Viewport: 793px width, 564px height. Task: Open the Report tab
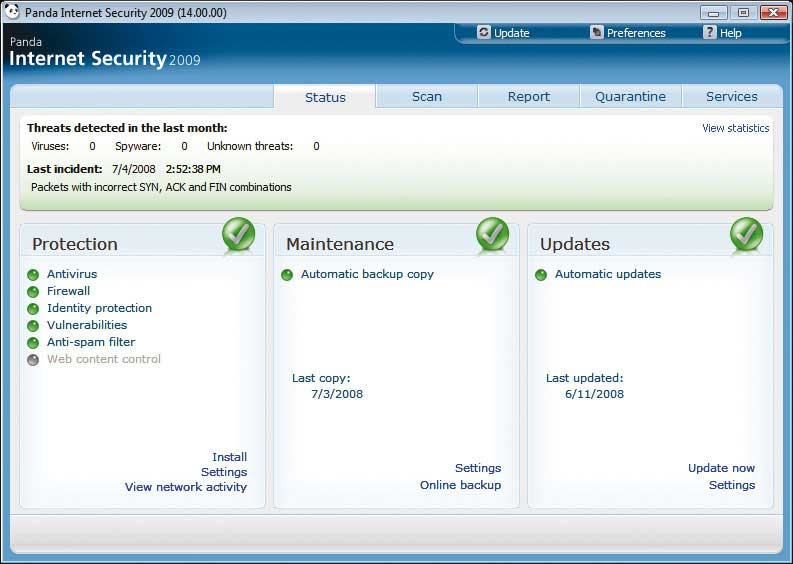[x=528, y=96]
